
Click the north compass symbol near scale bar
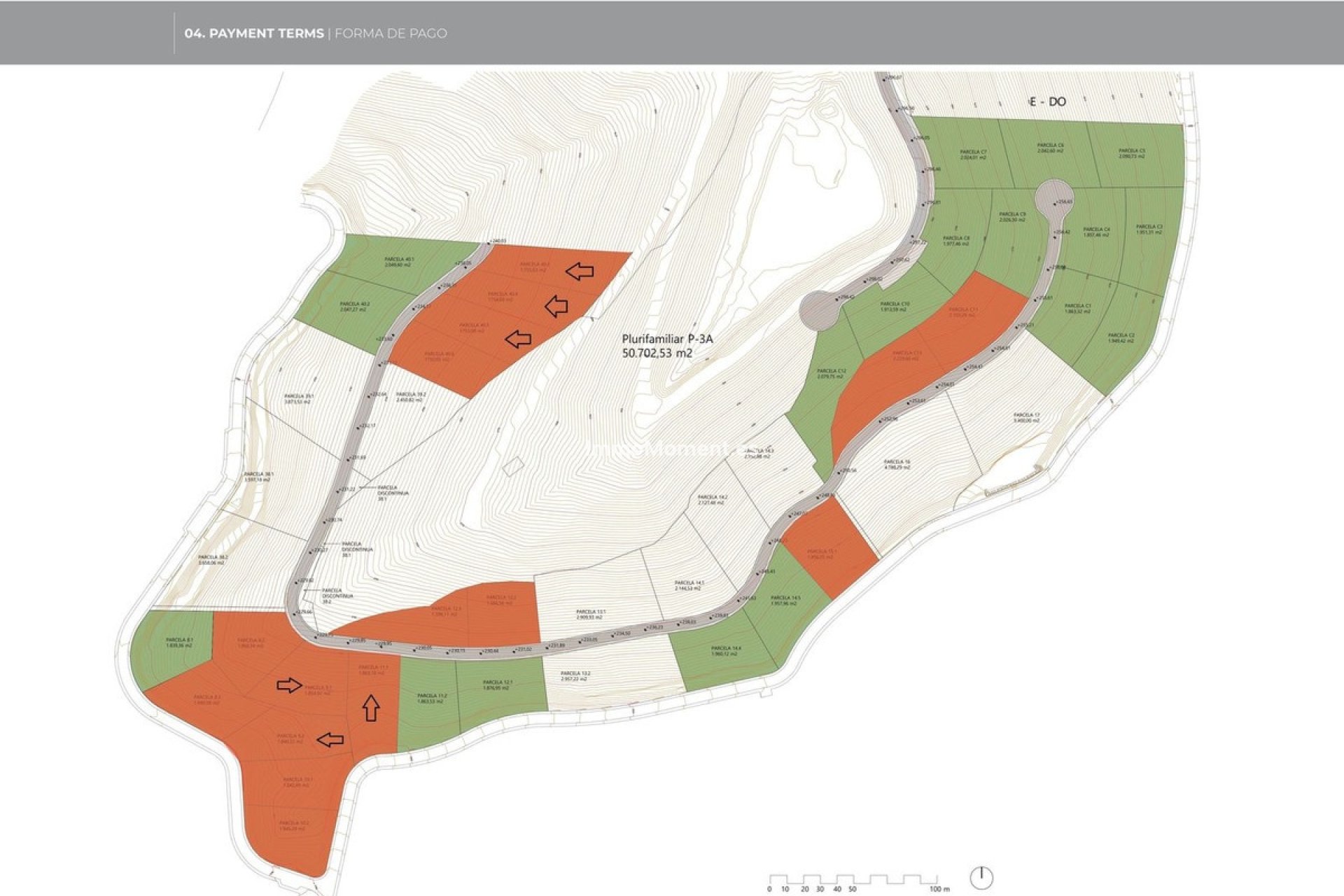coord(982,876)
